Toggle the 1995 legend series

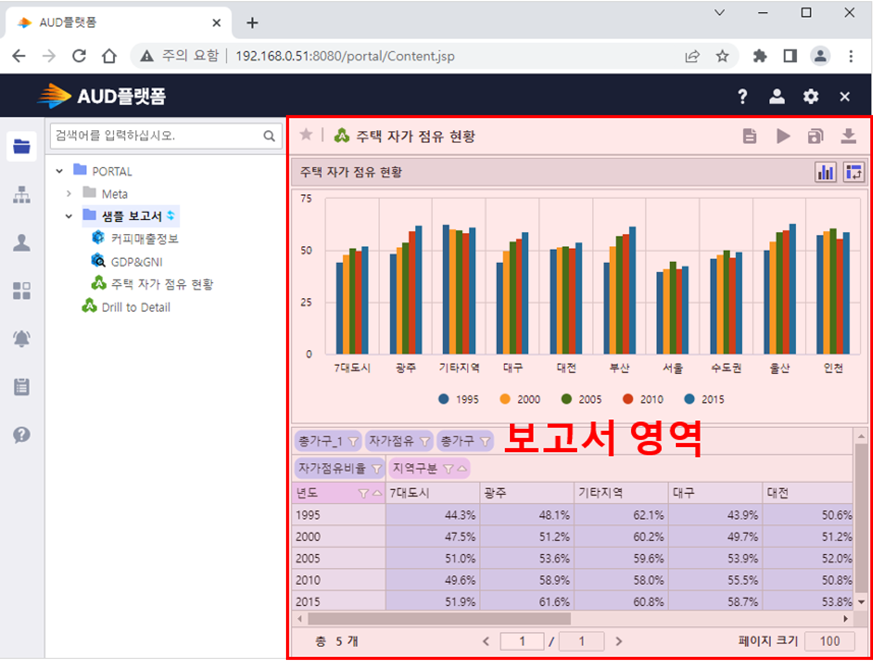coord(458,399)
